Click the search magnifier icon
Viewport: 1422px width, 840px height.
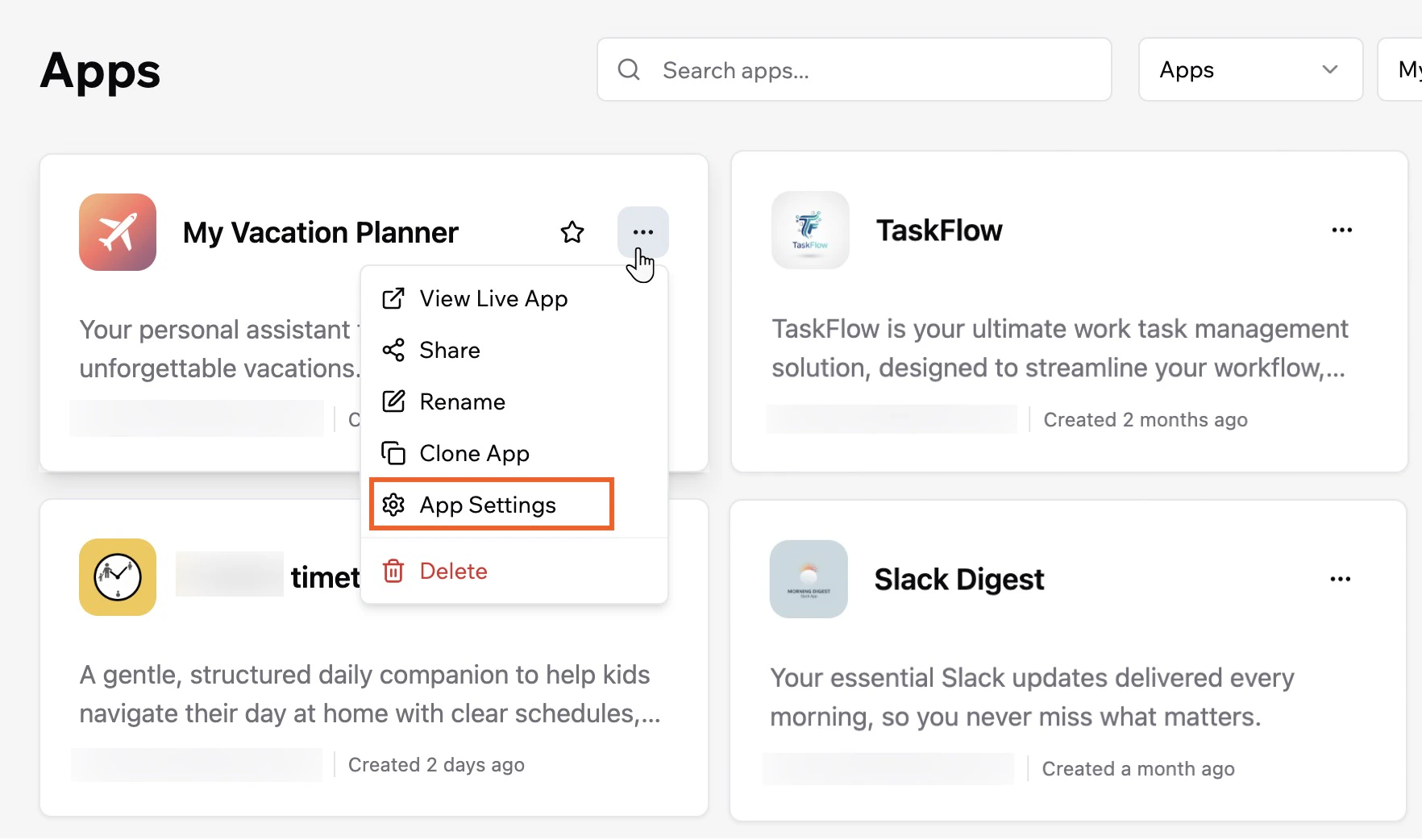[628, 70]
